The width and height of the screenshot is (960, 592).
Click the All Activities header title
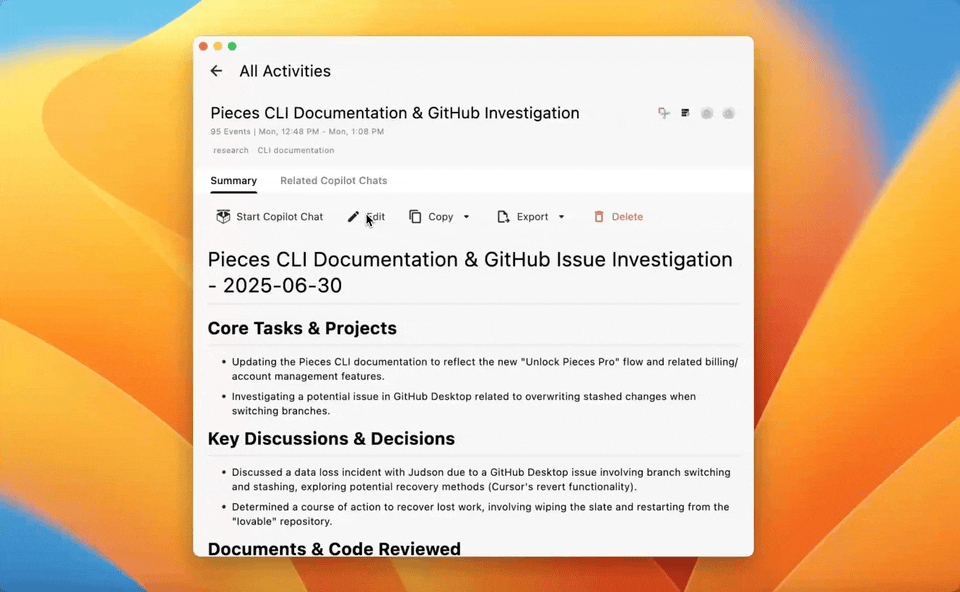[x=285, y=71]
